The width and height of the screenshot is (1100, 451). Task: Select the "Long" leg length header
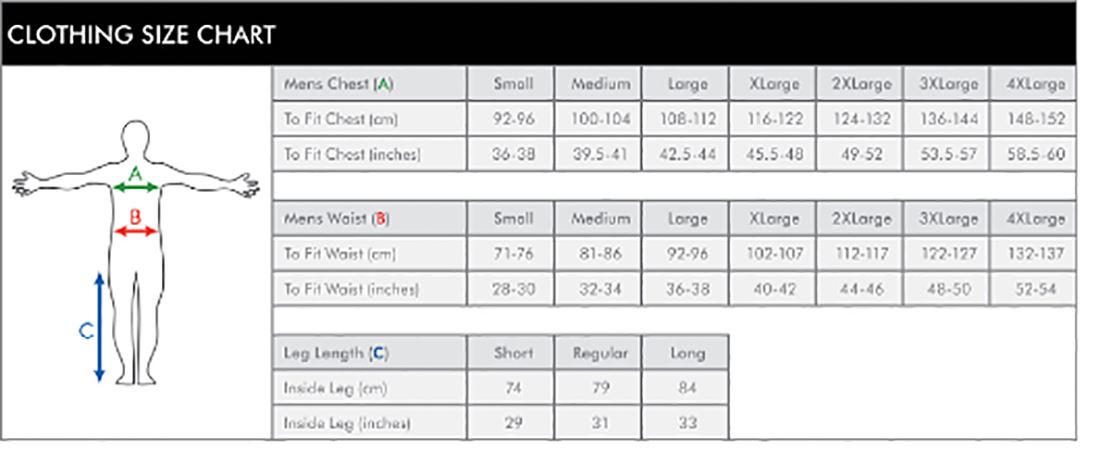point(687,352)
